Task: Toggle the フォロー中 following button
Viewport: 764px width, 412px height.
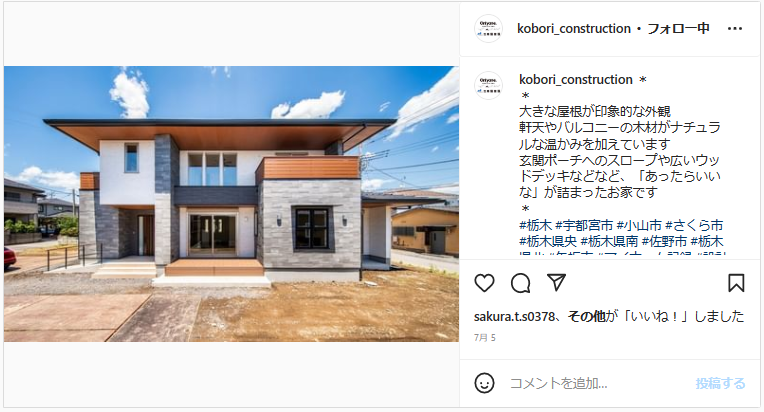Action: [x=678, y=29]
